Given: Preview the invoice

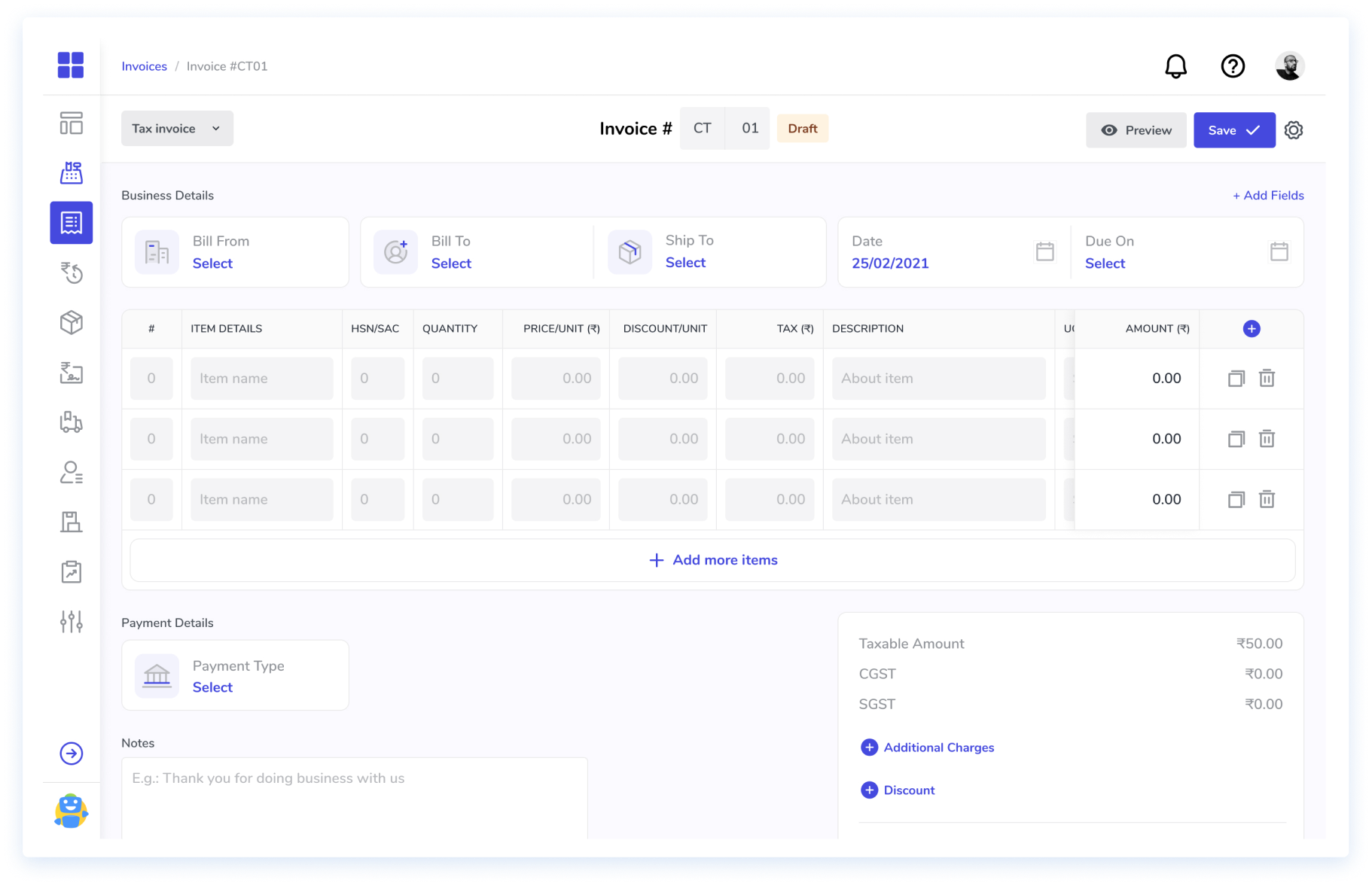Looking at the screenshot, I should pyautogui.click(x=1136, y=130).
